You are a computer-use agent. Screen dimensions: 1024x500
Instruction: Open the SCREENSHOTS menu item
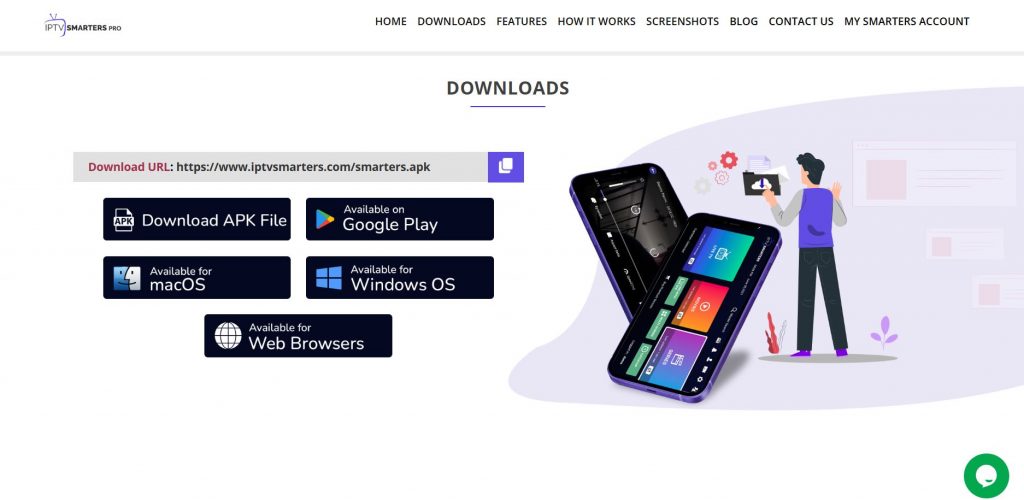682,22
